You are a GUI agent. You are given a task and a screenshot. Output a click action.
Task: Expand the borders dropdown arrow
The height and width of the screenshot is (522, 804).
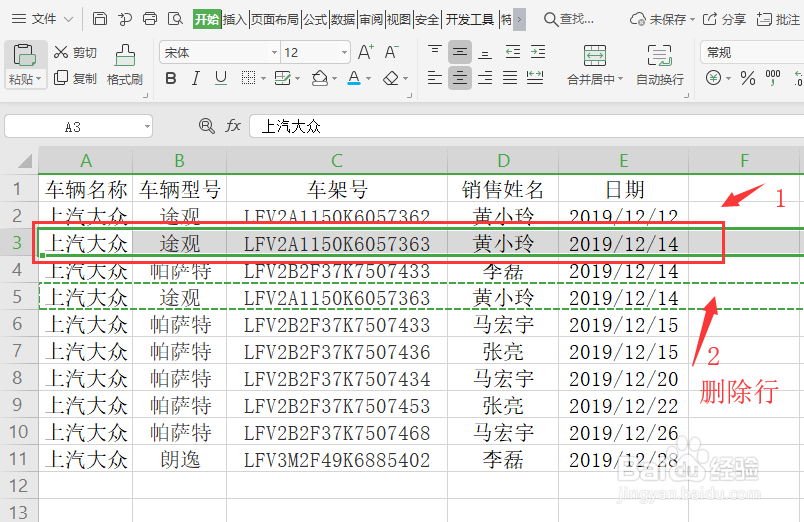(263, 78)
